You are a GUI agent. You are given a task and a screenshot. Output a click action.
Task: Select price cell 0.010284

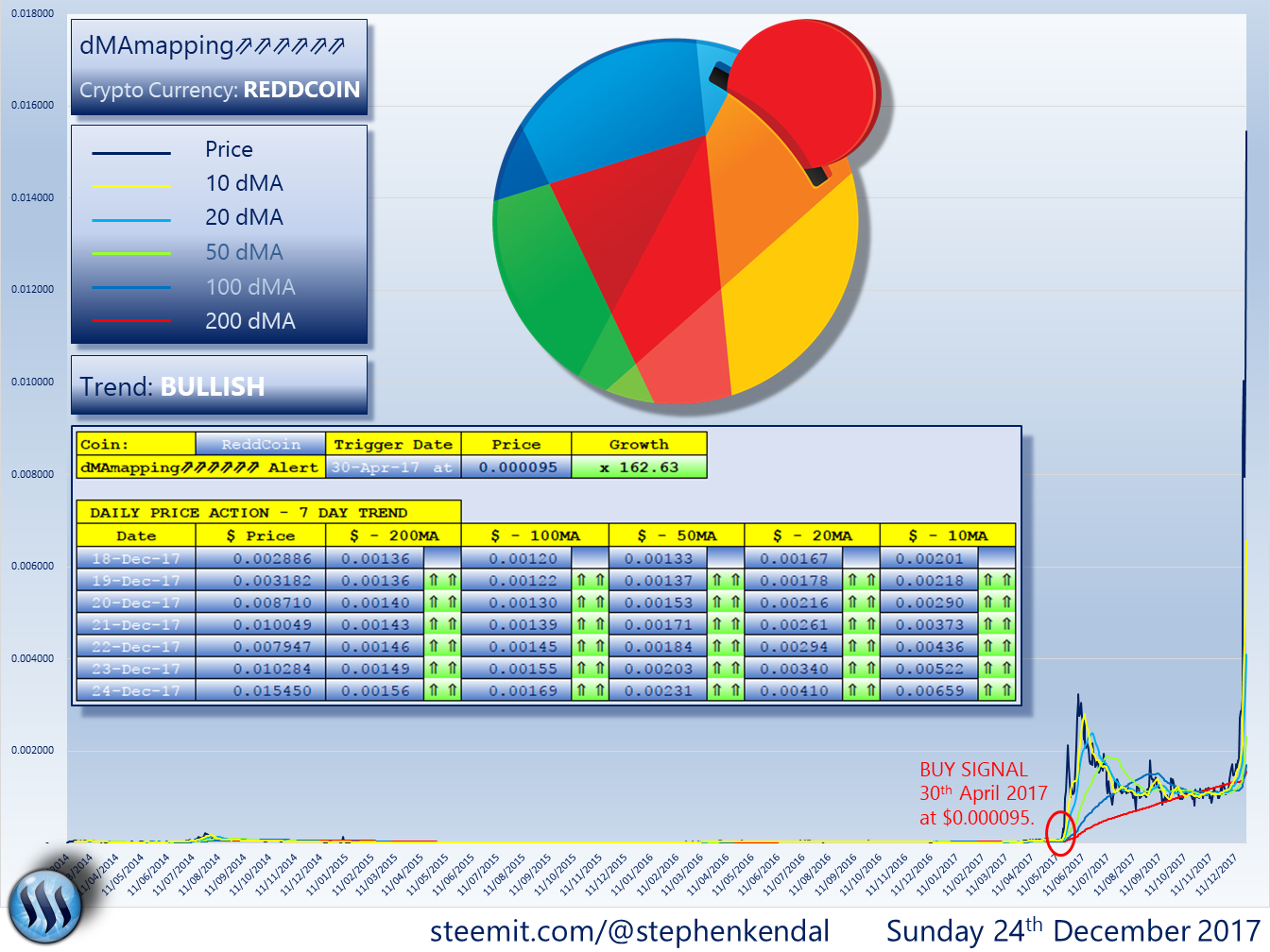[261, 669]
